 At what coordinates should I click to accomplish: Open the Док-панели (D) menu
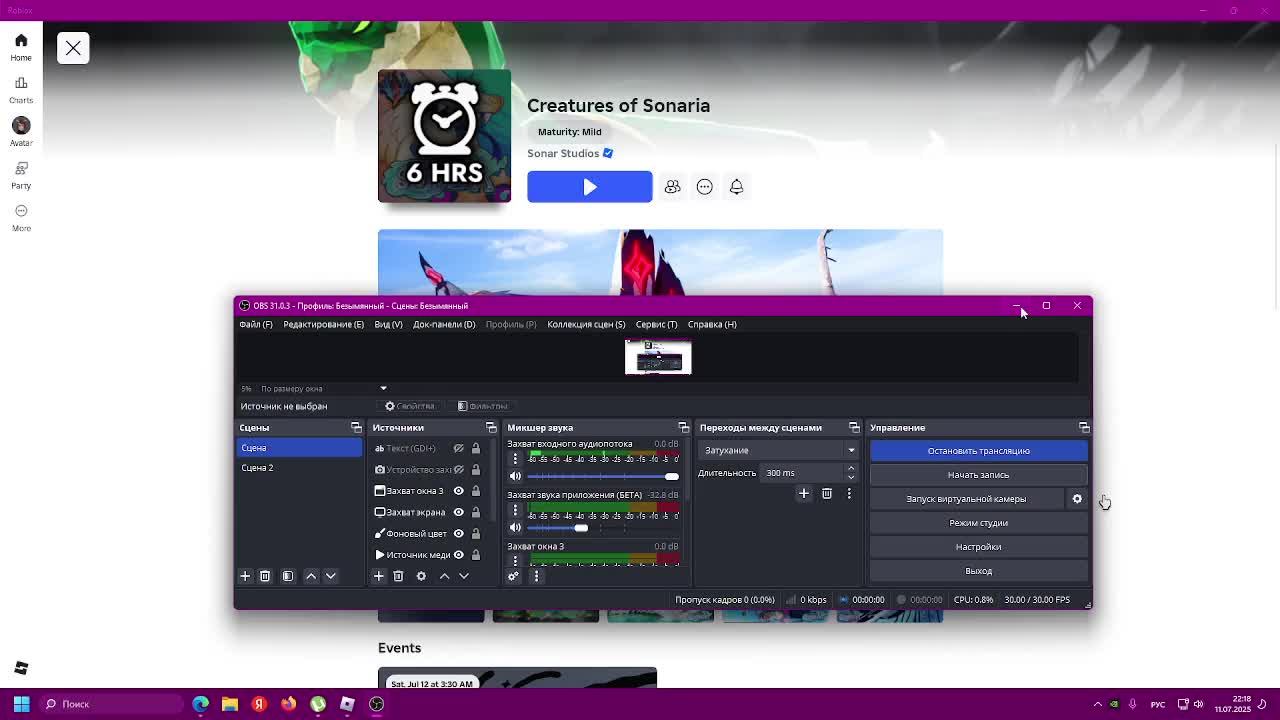pyautogui.click(x=444, y=324)
